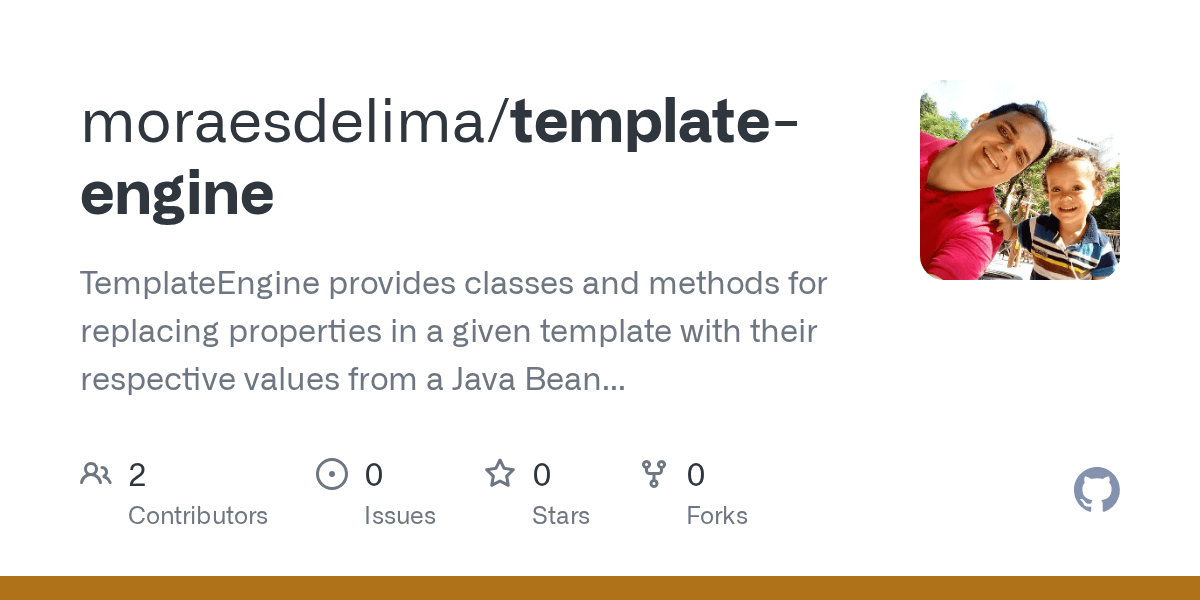
Task: Click the Forks branch icon
Action: [654, 473]
